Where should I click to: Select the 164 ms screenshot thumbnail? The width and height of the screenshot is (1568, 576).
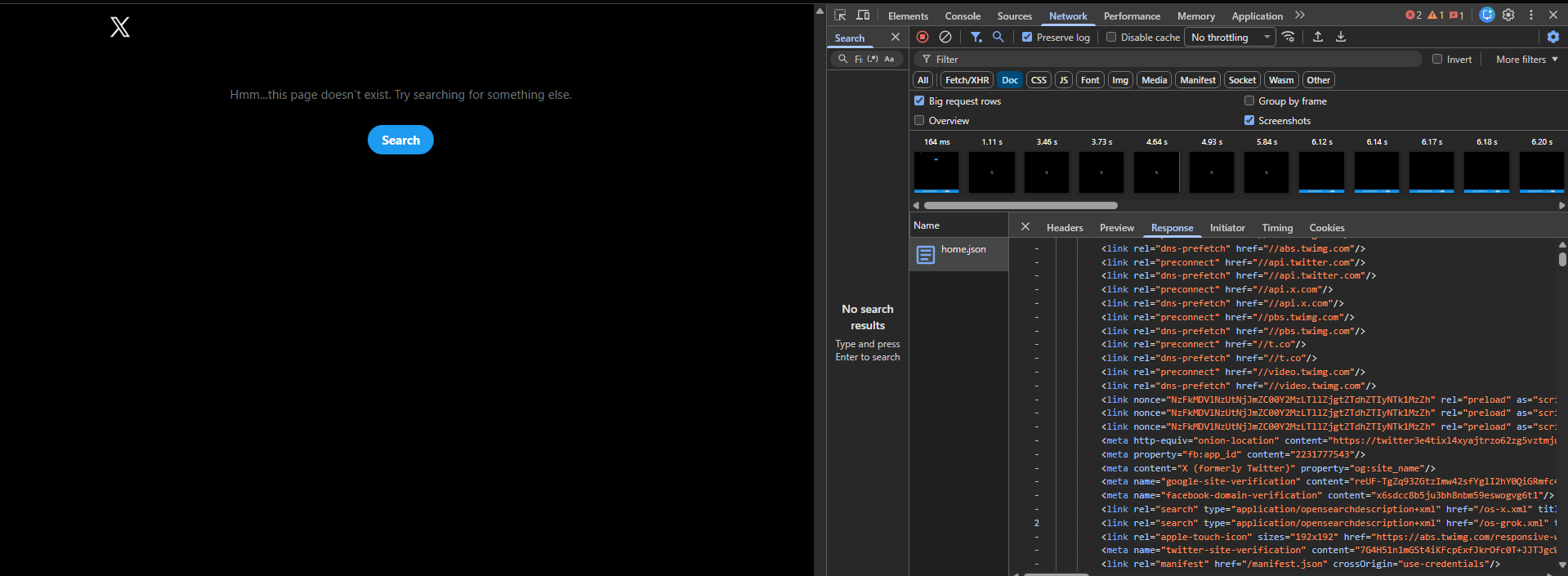click(936, 172)
